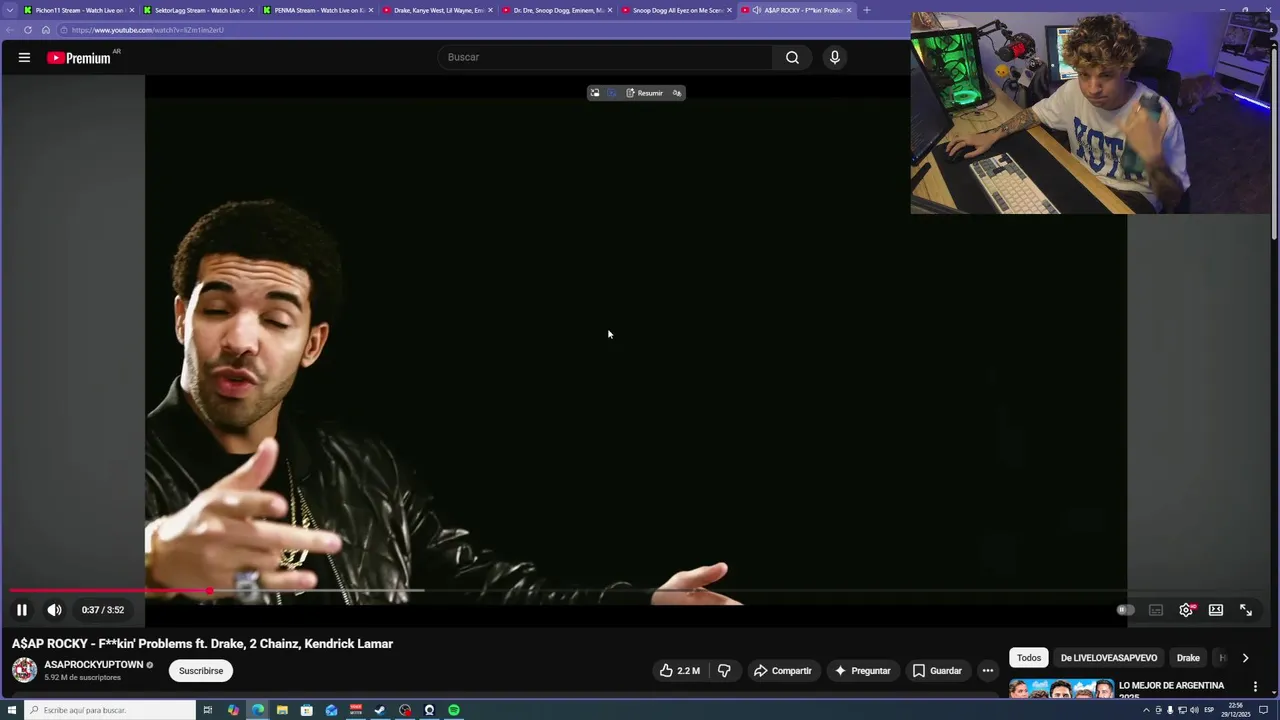Switch to SektorLagg Stream tab
Image resolution: width=1280 pixels, height=720 pixels.
(x=198, y=10)
